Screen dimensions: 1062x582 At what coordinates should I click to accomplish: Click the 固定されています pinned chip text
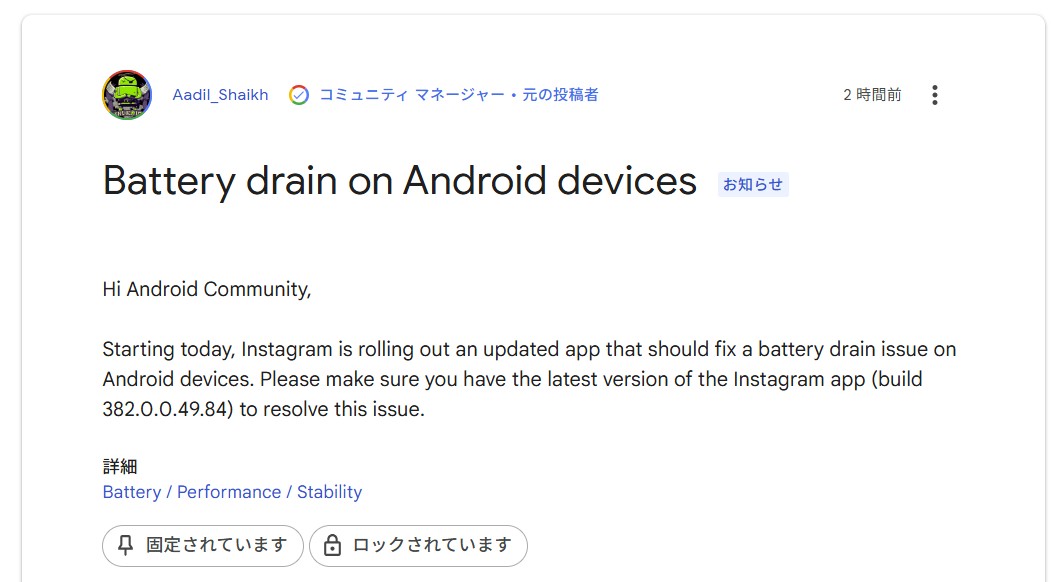tap(217, 545)
